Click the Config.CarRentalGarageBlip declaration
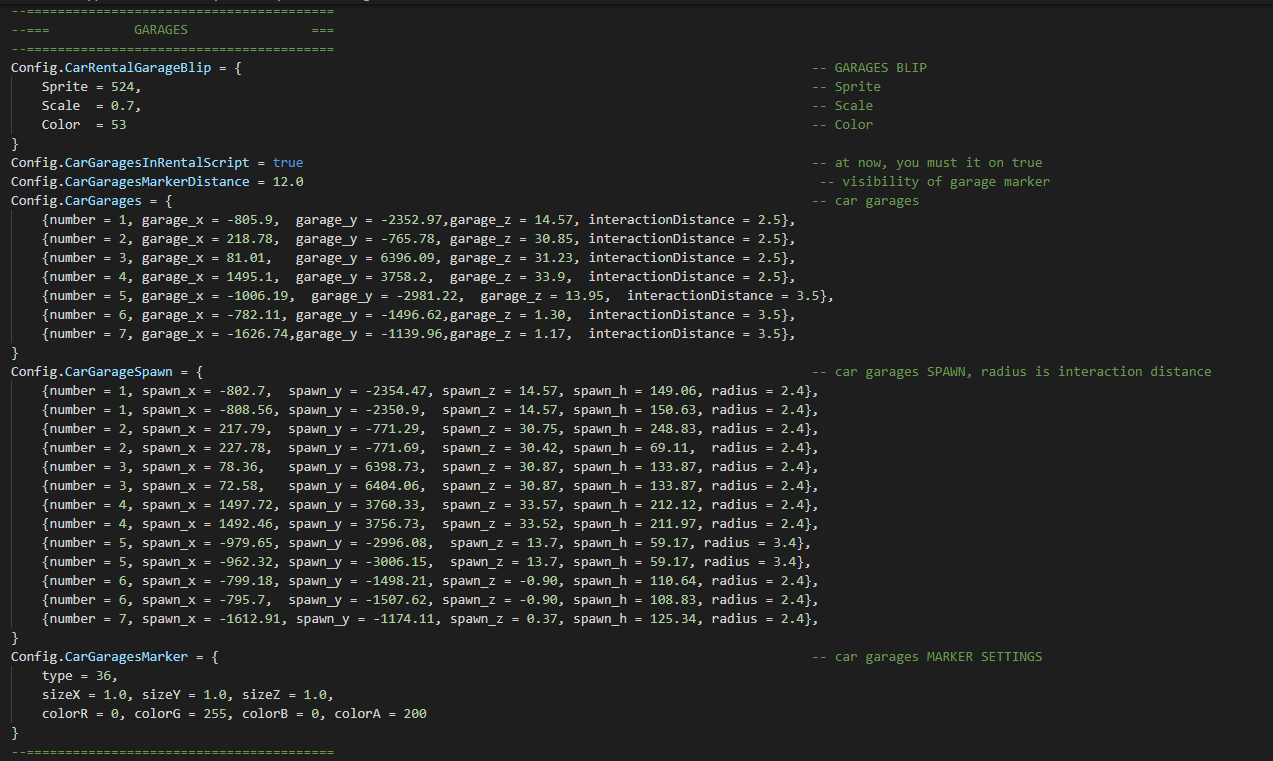The height and width of the screenshot is (761, 1273). coord(126,67)
